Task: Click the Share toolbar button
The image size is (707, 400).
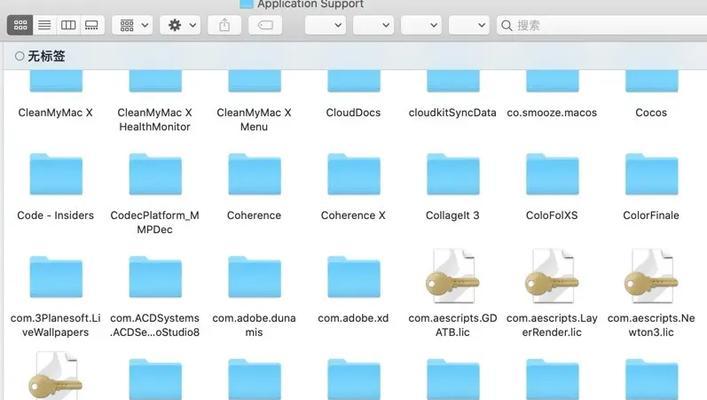Action: (224, 25)
